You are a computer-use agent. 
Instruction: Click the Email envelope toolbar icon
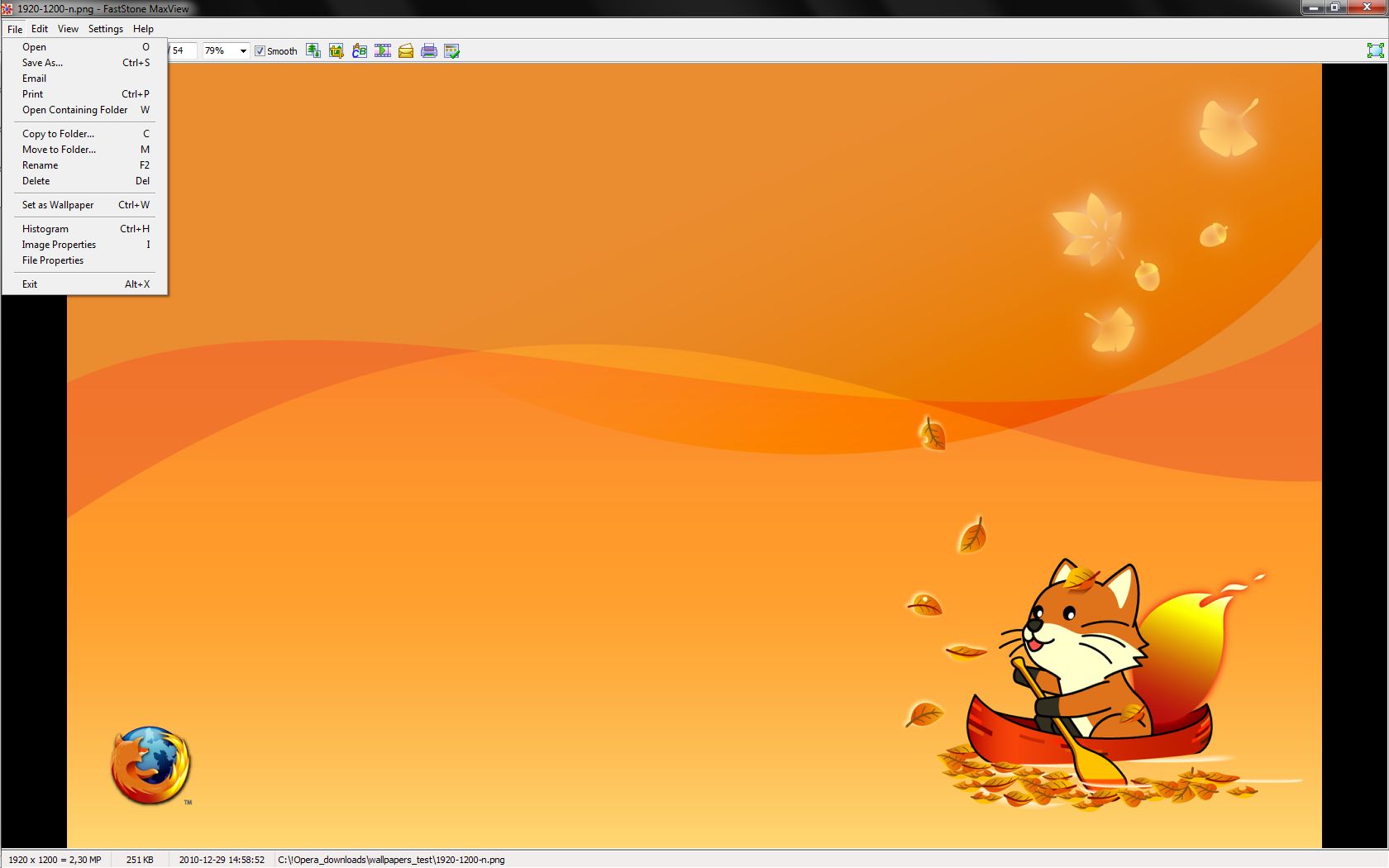point(406,51)
